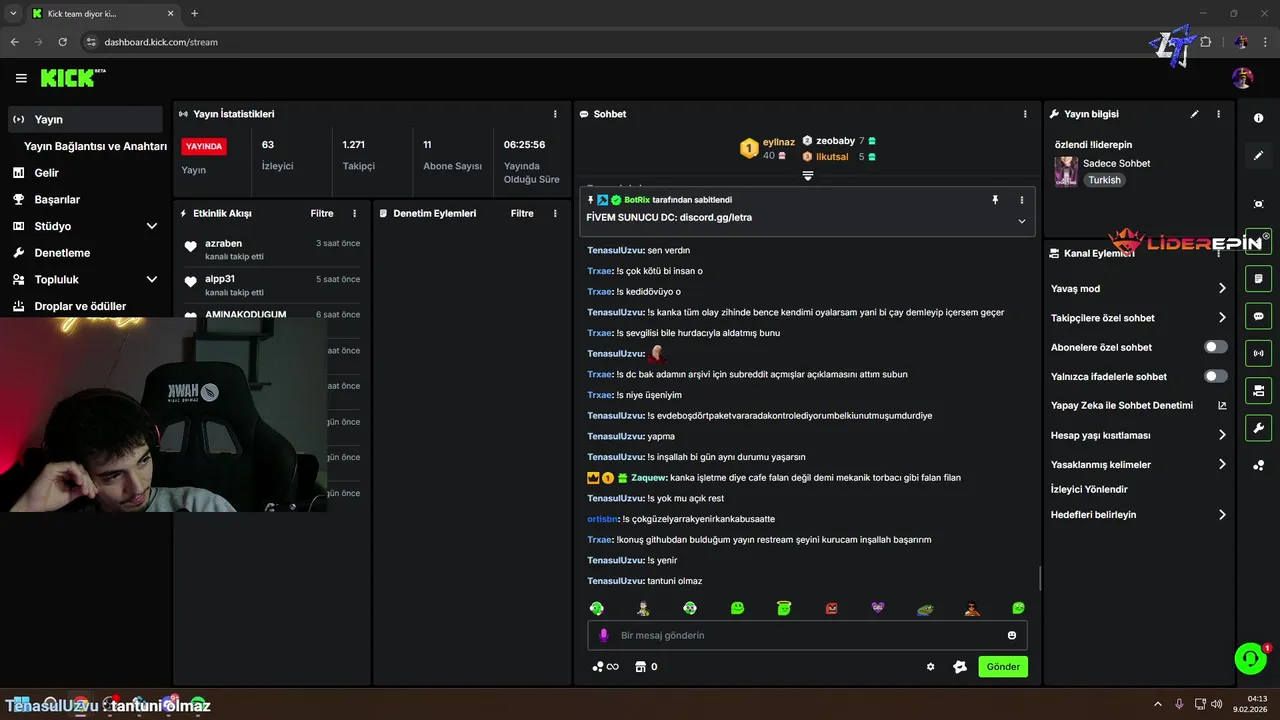Viewport: 1280px width, 720px height.
Task: Open the Denetim Eylemleri panel options menu
Action: pos(555,213)
